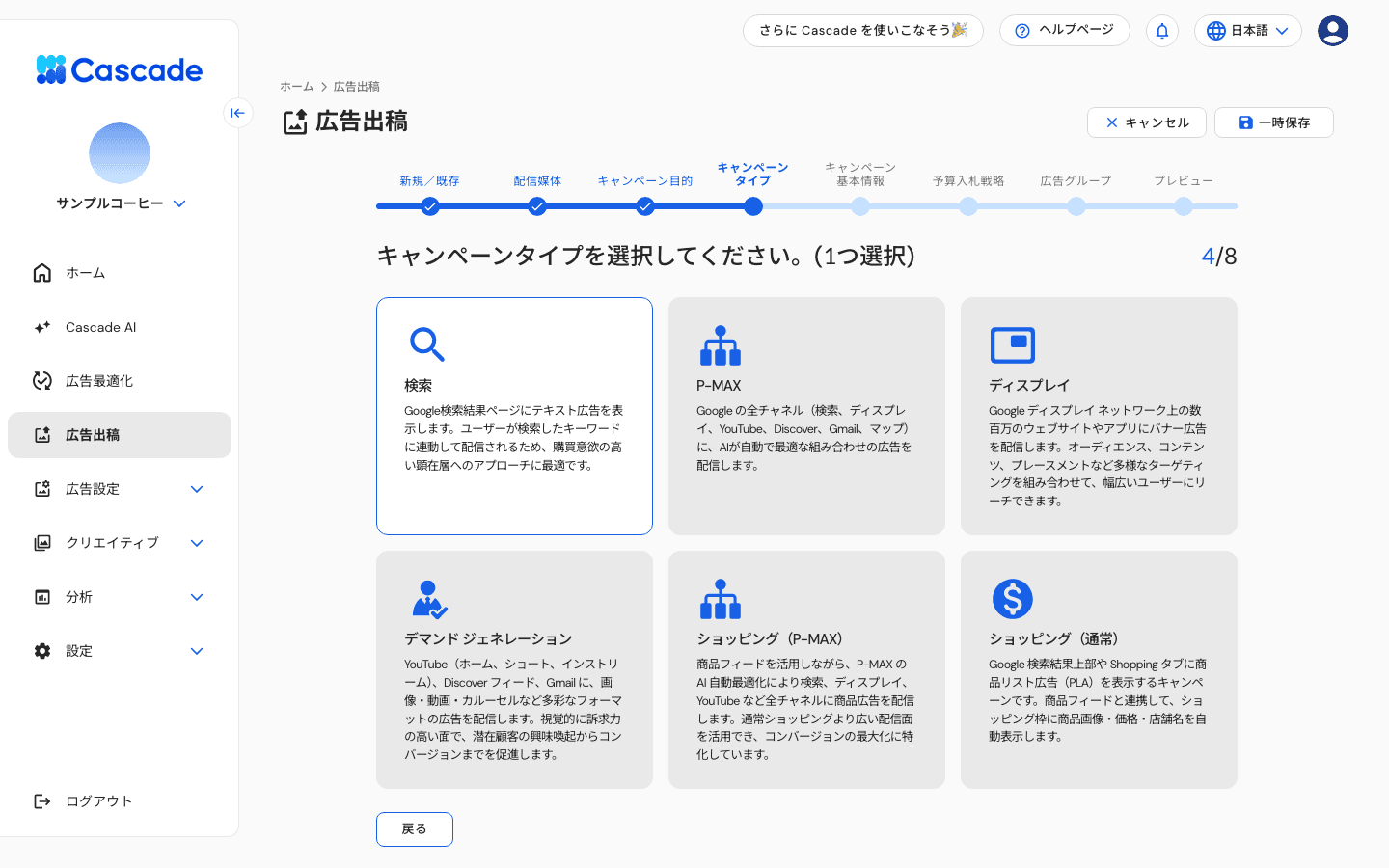The width and height of the screenshot is (1389, 868).
Task: Expand the 分析 menu chevron
Action: tap(197, 597)
